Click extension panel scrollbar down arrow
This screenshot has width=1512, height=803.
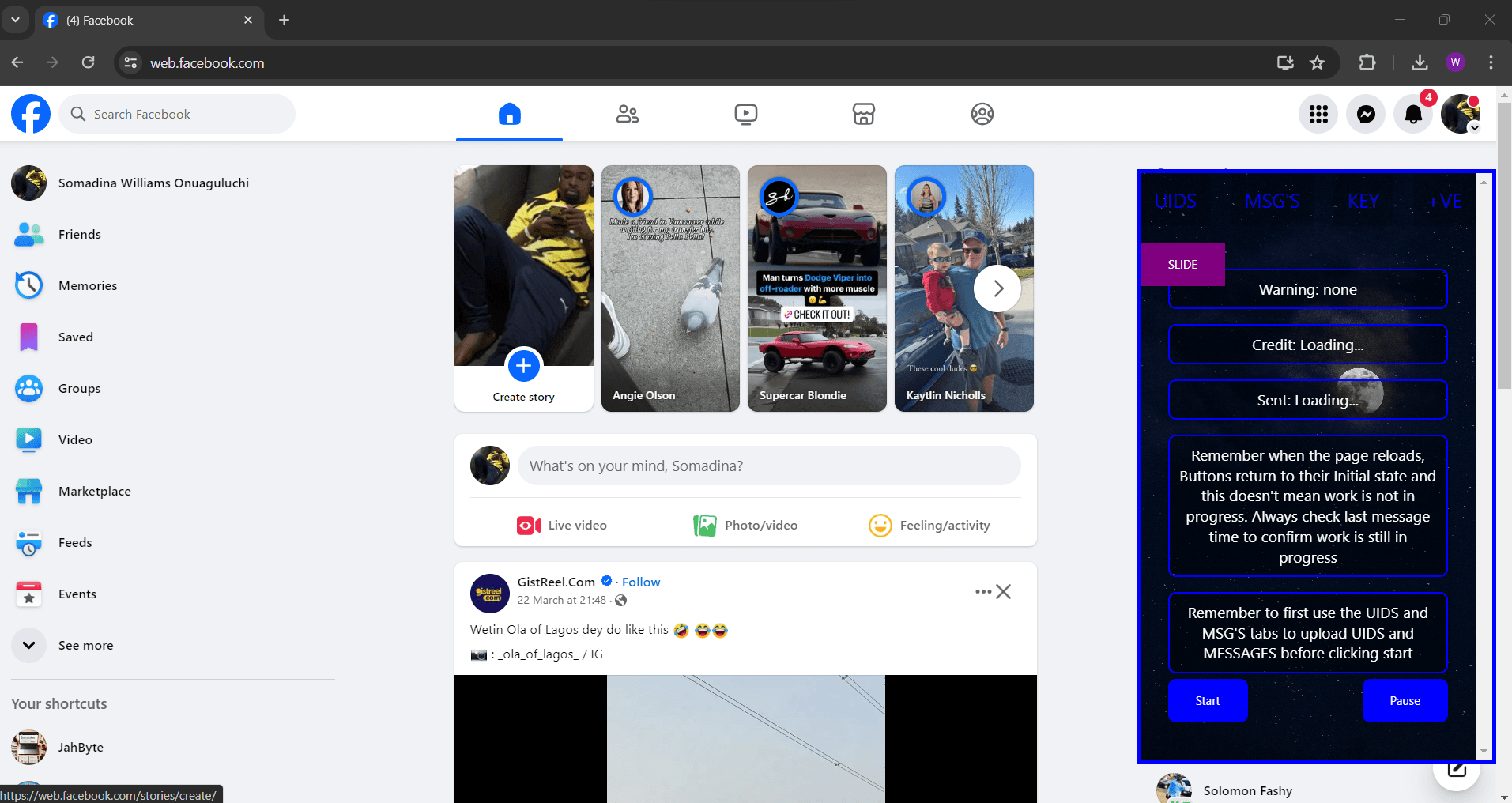(x=1484, y=752)
